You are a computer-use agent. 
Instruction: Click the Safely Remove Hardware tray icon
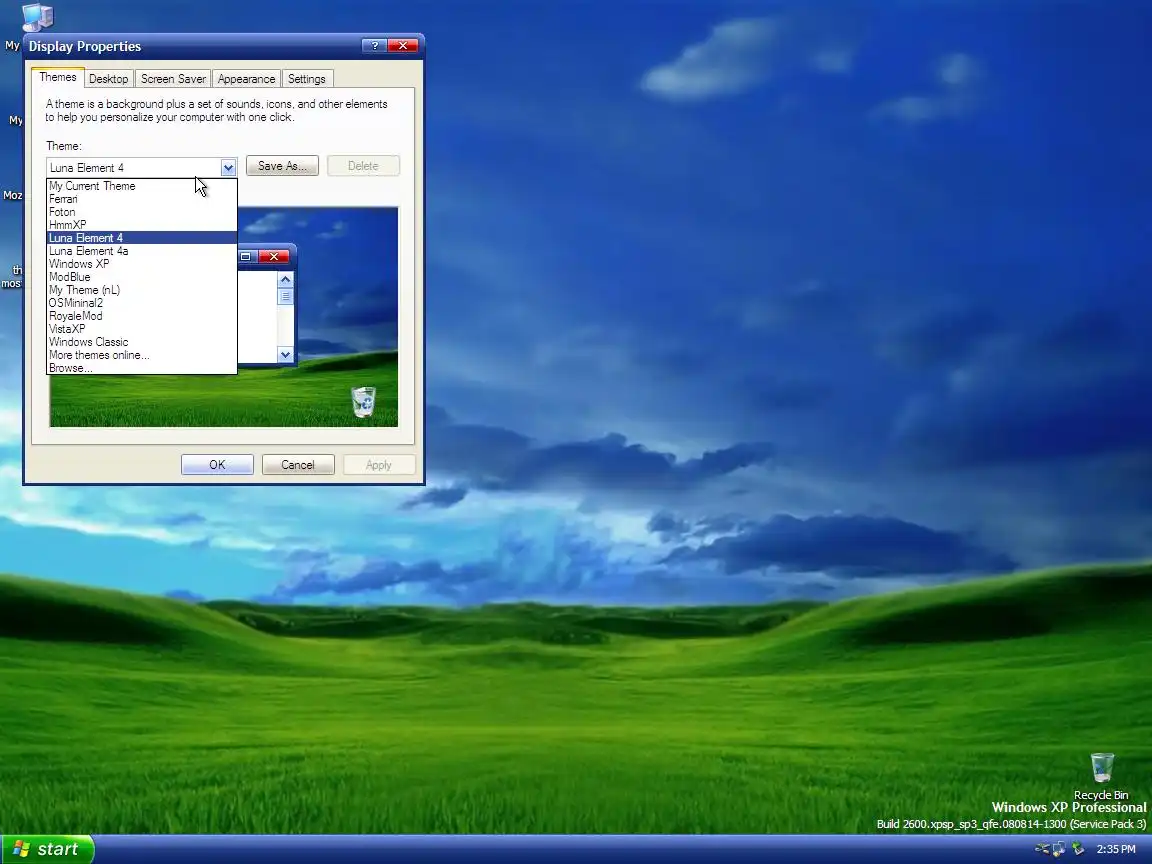[x=1078, y=849]
